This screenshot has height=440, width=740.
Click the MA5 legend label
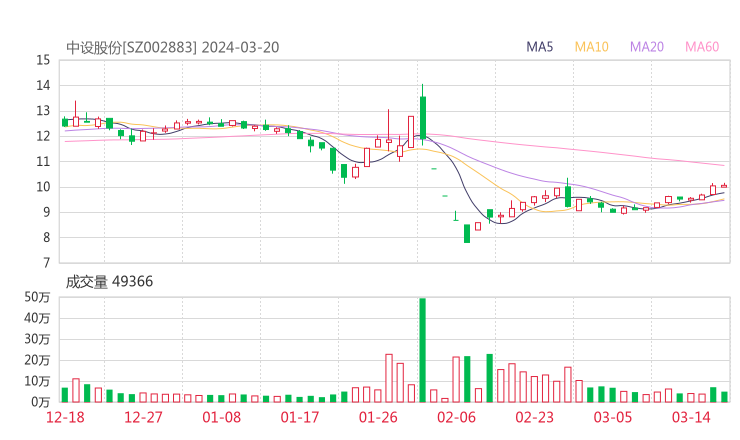click(539, 47)
